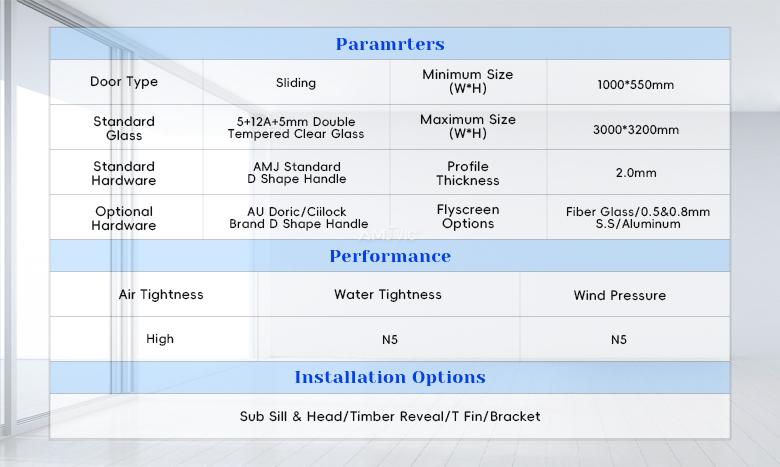
Task: Click the Standard Glass label
Action: coord(124,128)
